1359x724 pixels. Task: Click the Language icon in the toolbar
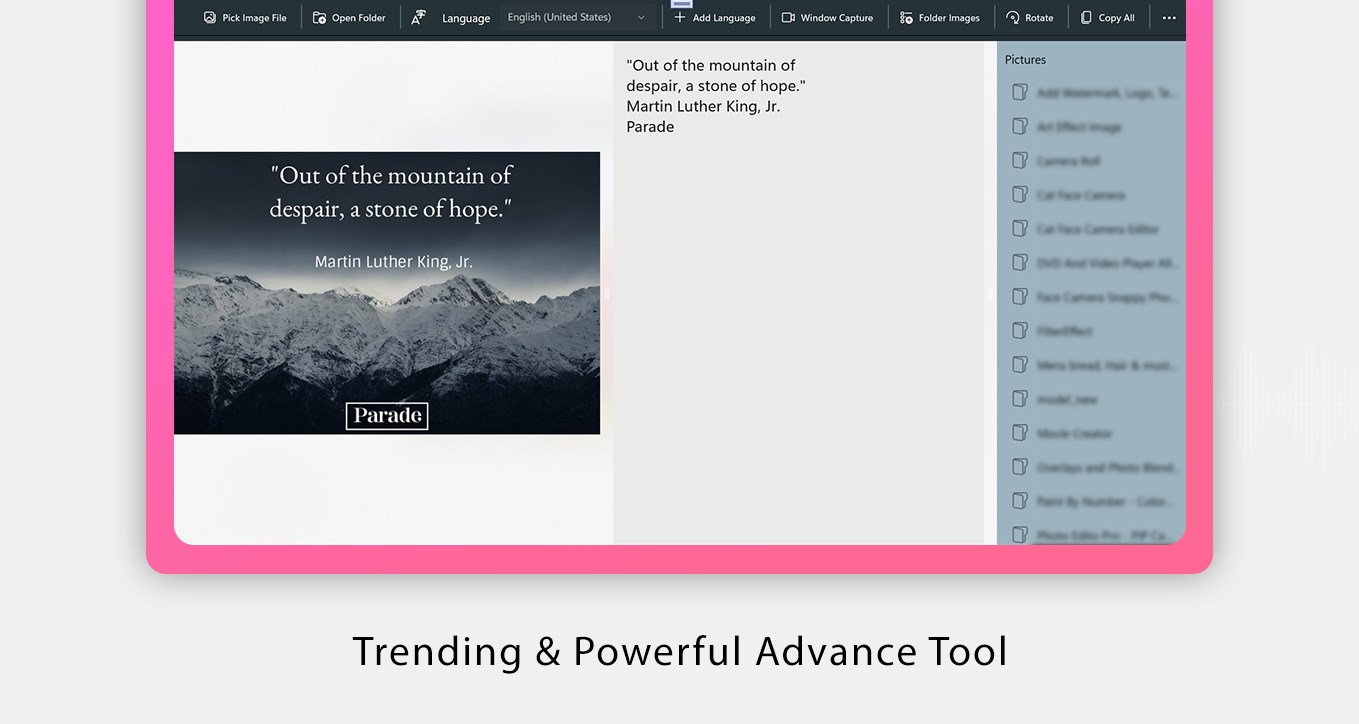[x=419, y=17]
